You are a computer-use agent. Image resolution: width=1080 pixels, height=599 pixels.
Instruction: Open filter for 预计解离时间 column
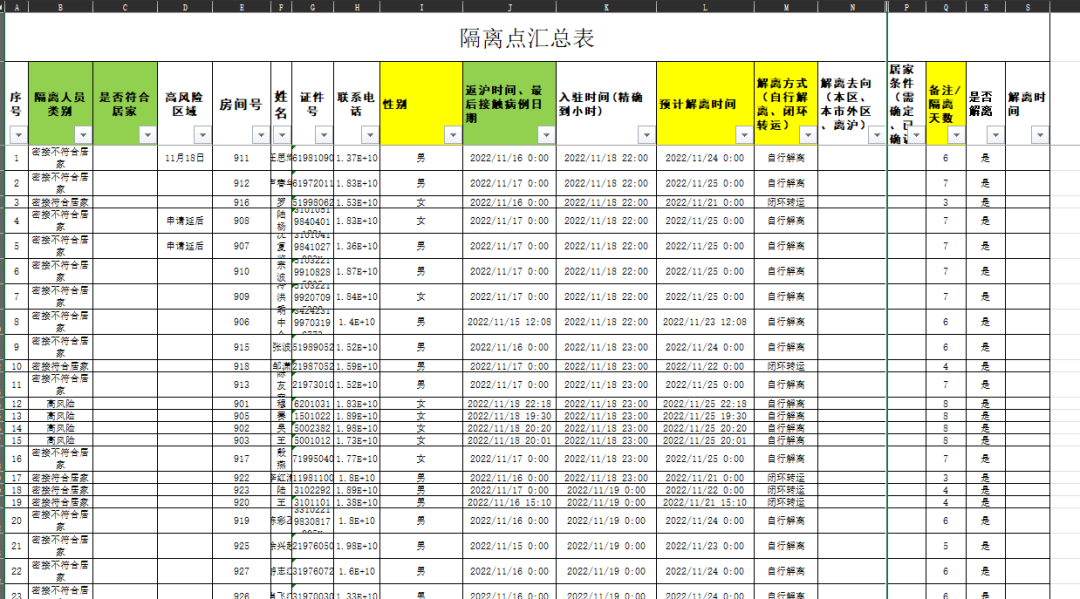[x=743, y=135]
